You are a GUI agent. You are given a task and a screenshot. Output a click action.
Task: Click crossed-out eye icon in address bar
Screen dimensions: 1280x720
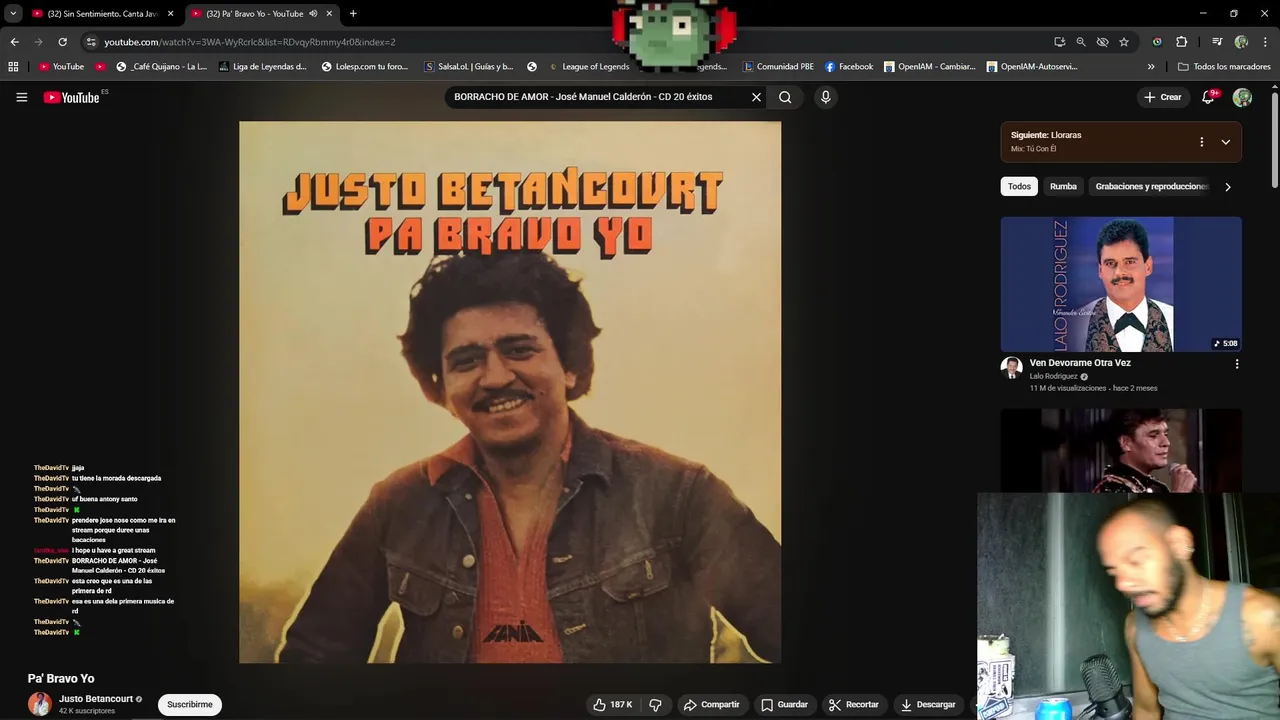pyautogui.click(x=1102, y=42)
